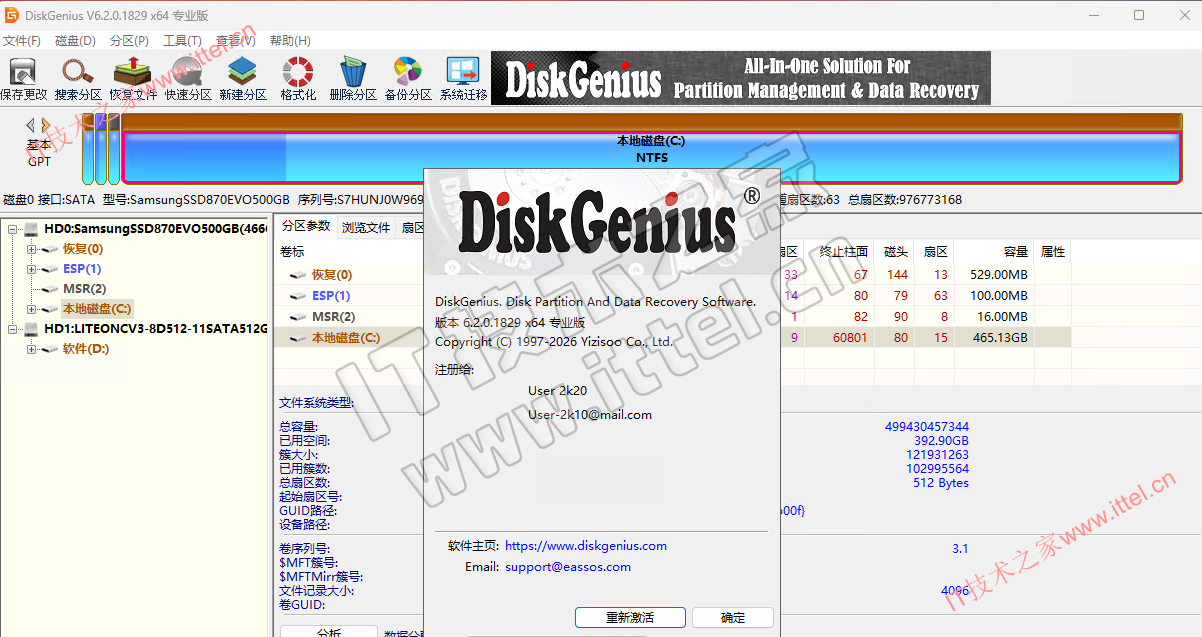Viewport: 1202px width, 637px height.
Task: Open the Disk (磁盘) menu
Action: pos(75,41)
